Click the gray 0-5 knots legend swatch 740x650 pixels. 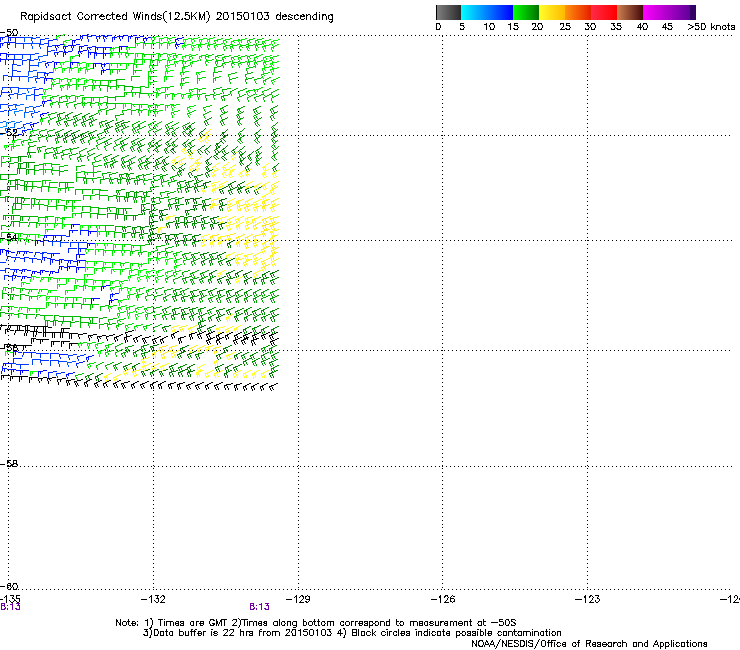point(448,12)
